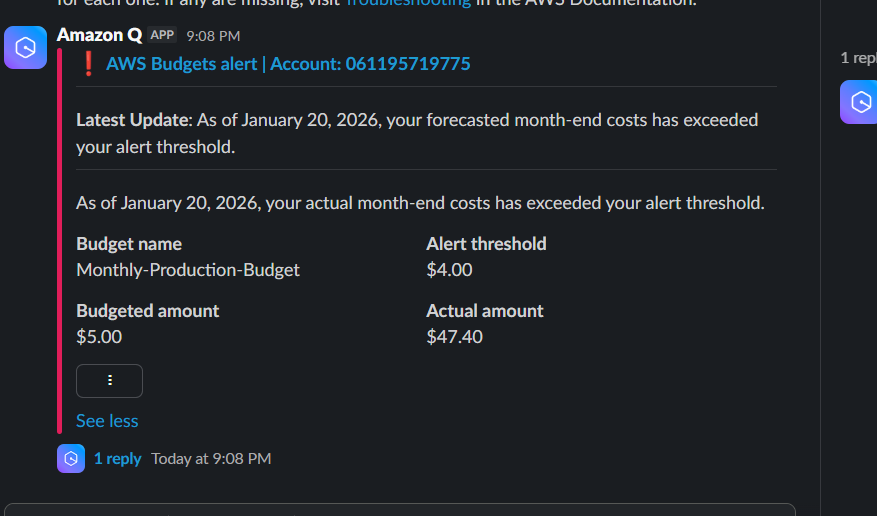This screenshot has height=516, width=877.
Task: Click the APP badge next to Amazon Q
Action: point(162,35)
